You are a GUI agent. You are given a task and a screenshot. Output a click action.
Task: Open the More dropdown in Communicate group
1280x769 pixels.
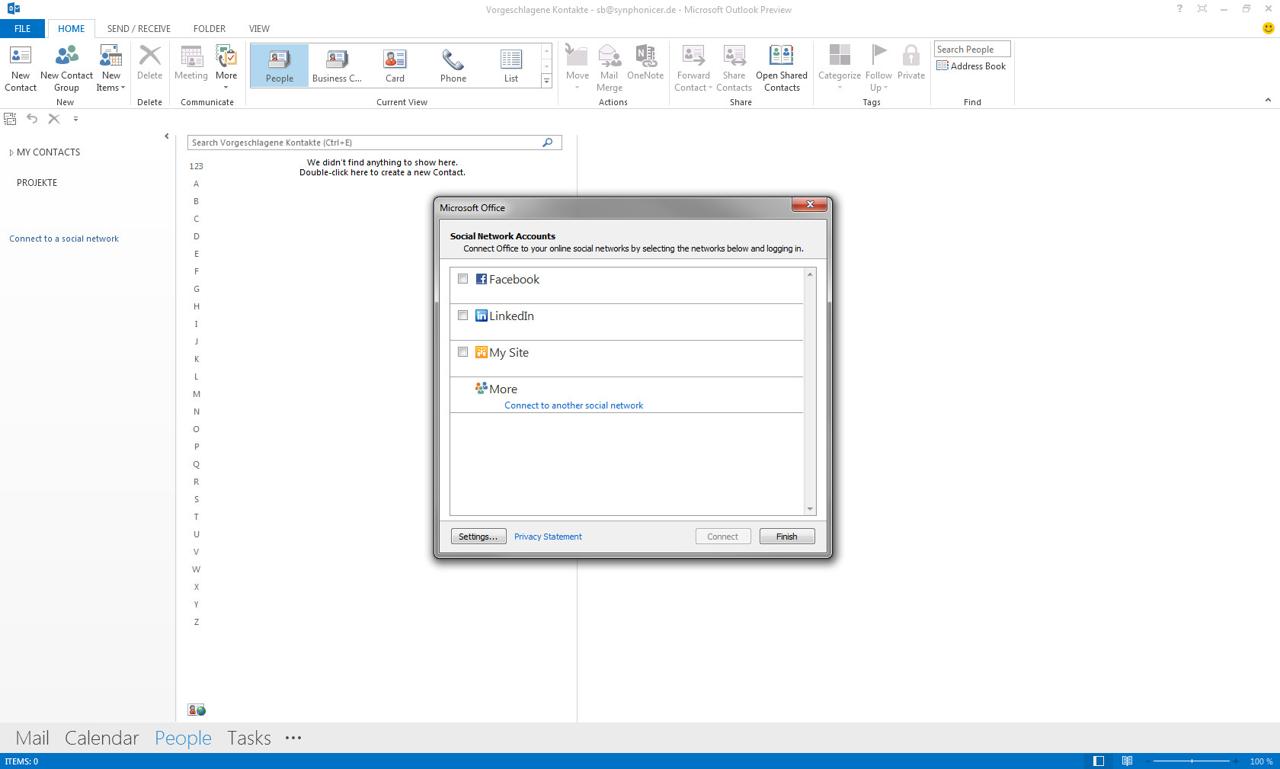click(x=226, y=68)
